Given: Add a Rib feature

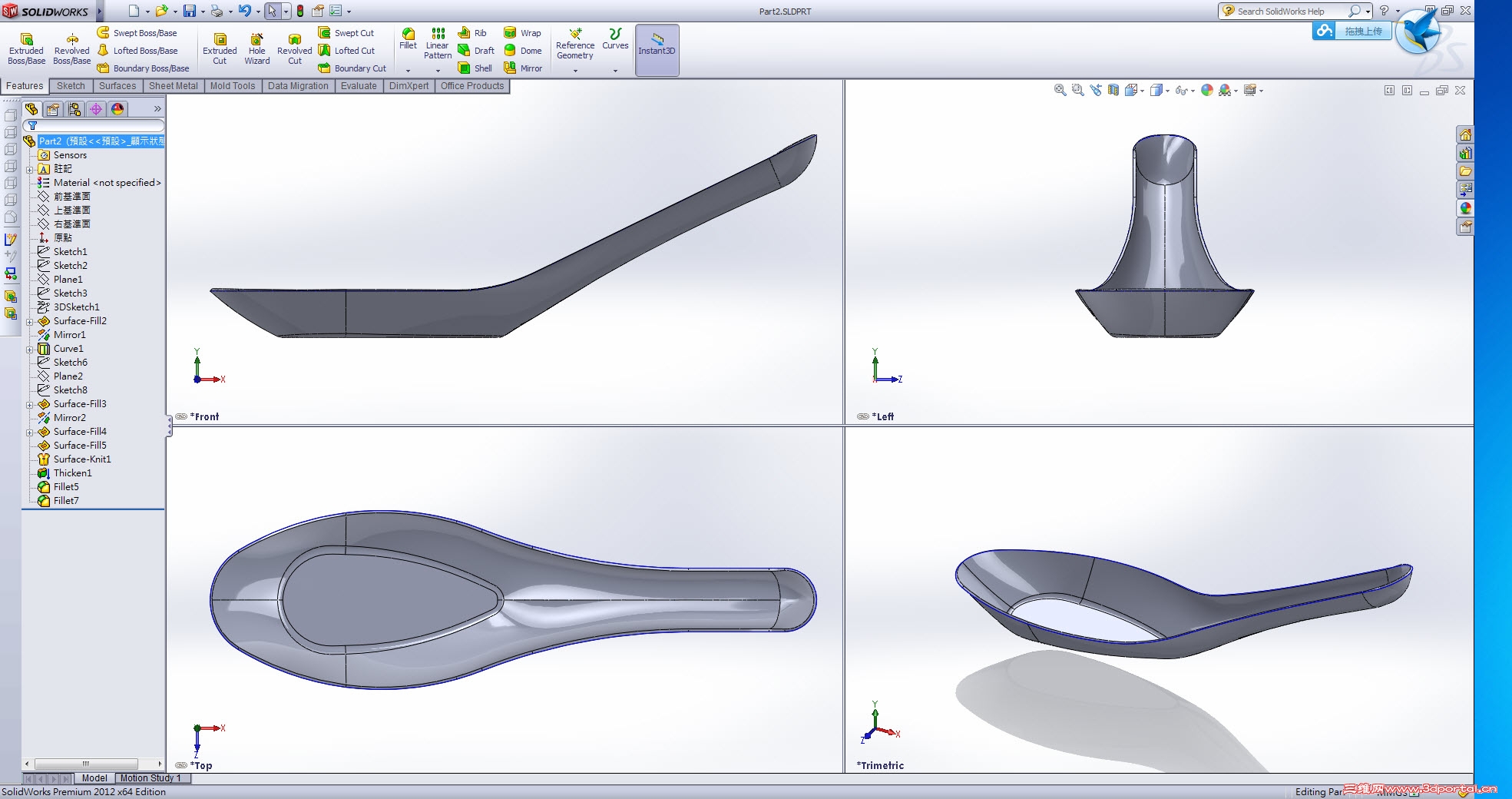Looking at the screenshot, I should [x=473, y=33].
